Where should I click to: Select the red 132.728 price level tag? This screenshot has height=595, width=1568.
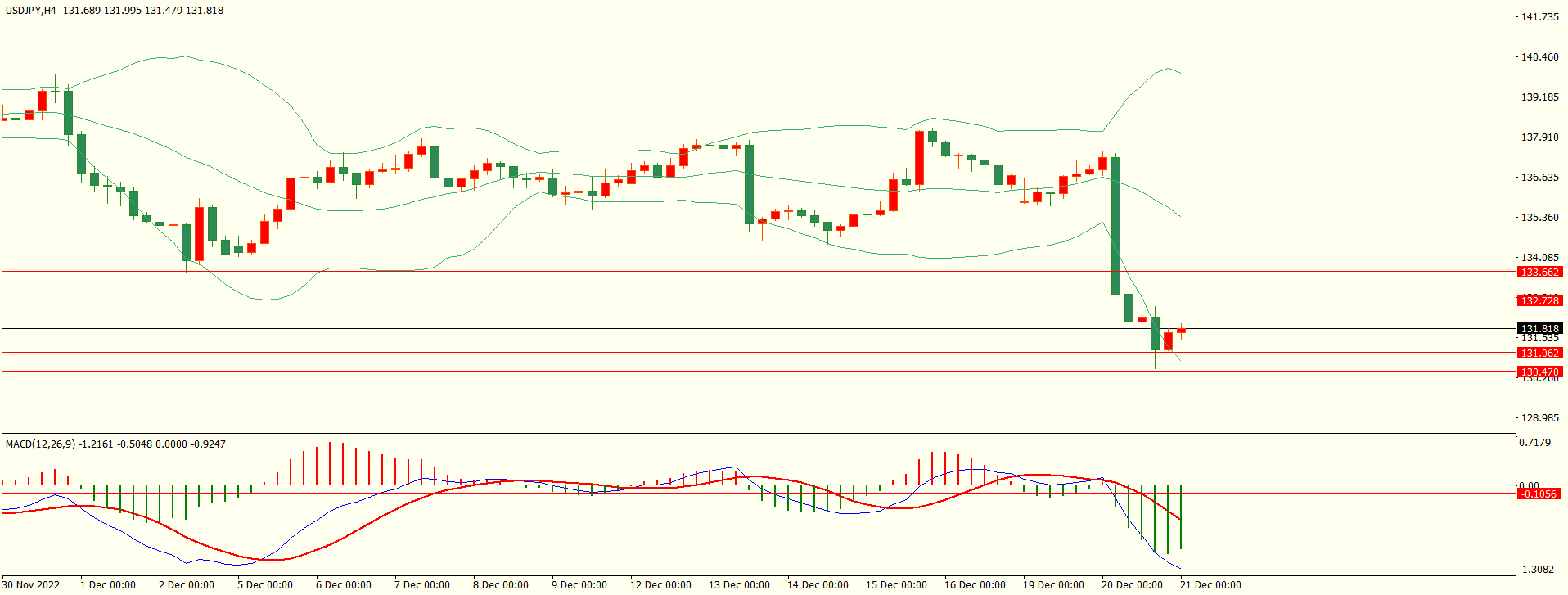(x=1539, y=301)
